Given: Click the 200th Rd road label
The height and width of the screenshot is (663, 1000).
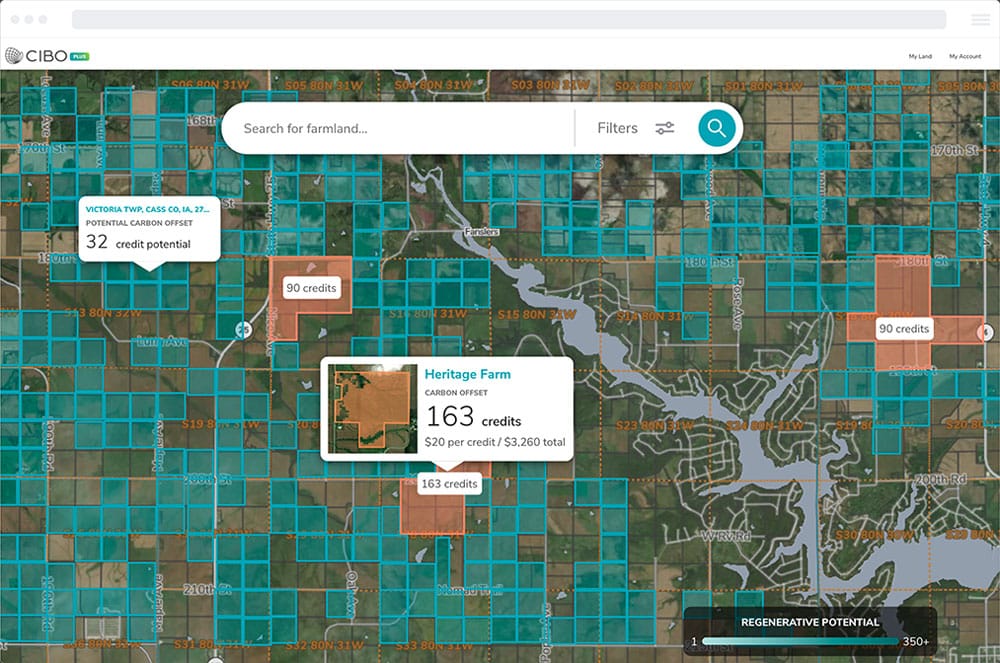Looking at the screenshot, I should (941, 479).
